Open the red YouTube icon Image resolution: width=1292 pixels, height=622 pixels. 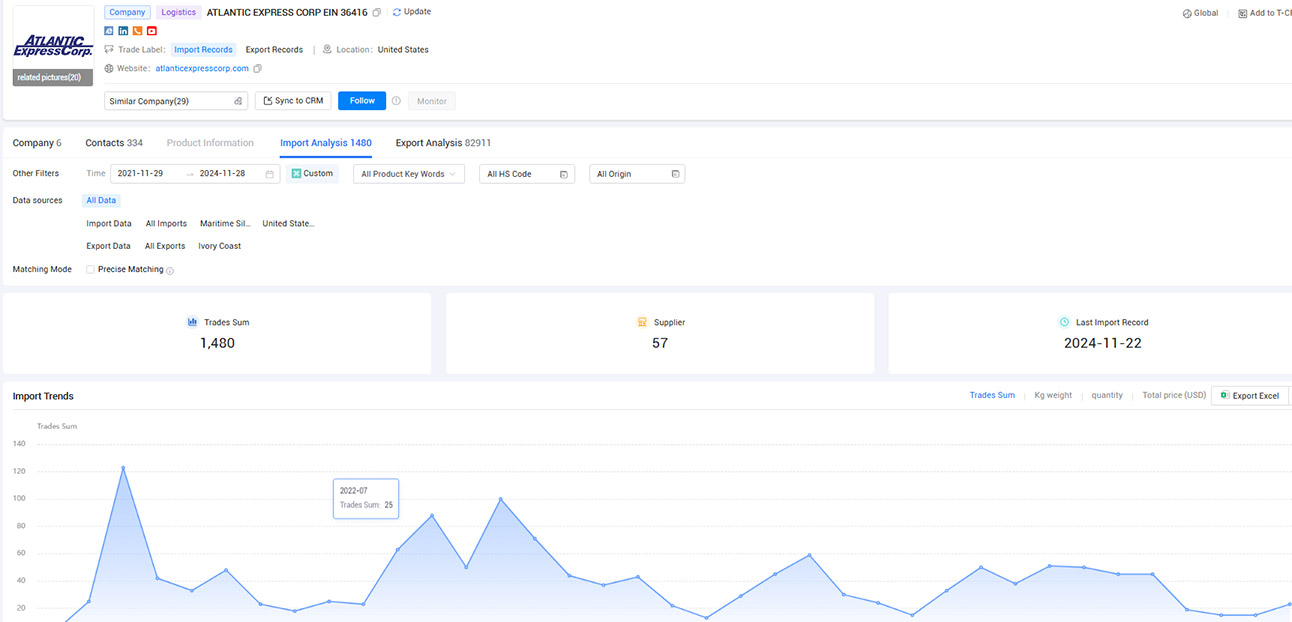[x=151, y=31]
